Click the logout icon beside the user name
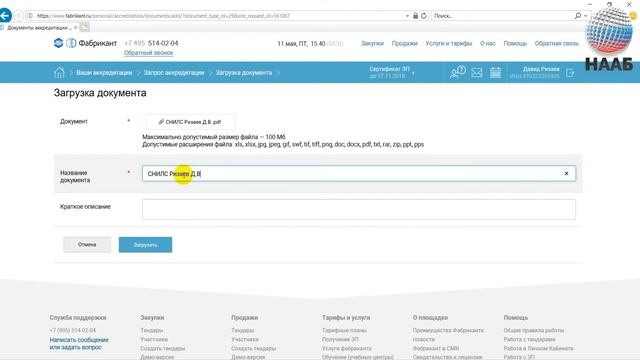 tap(570, 73)
